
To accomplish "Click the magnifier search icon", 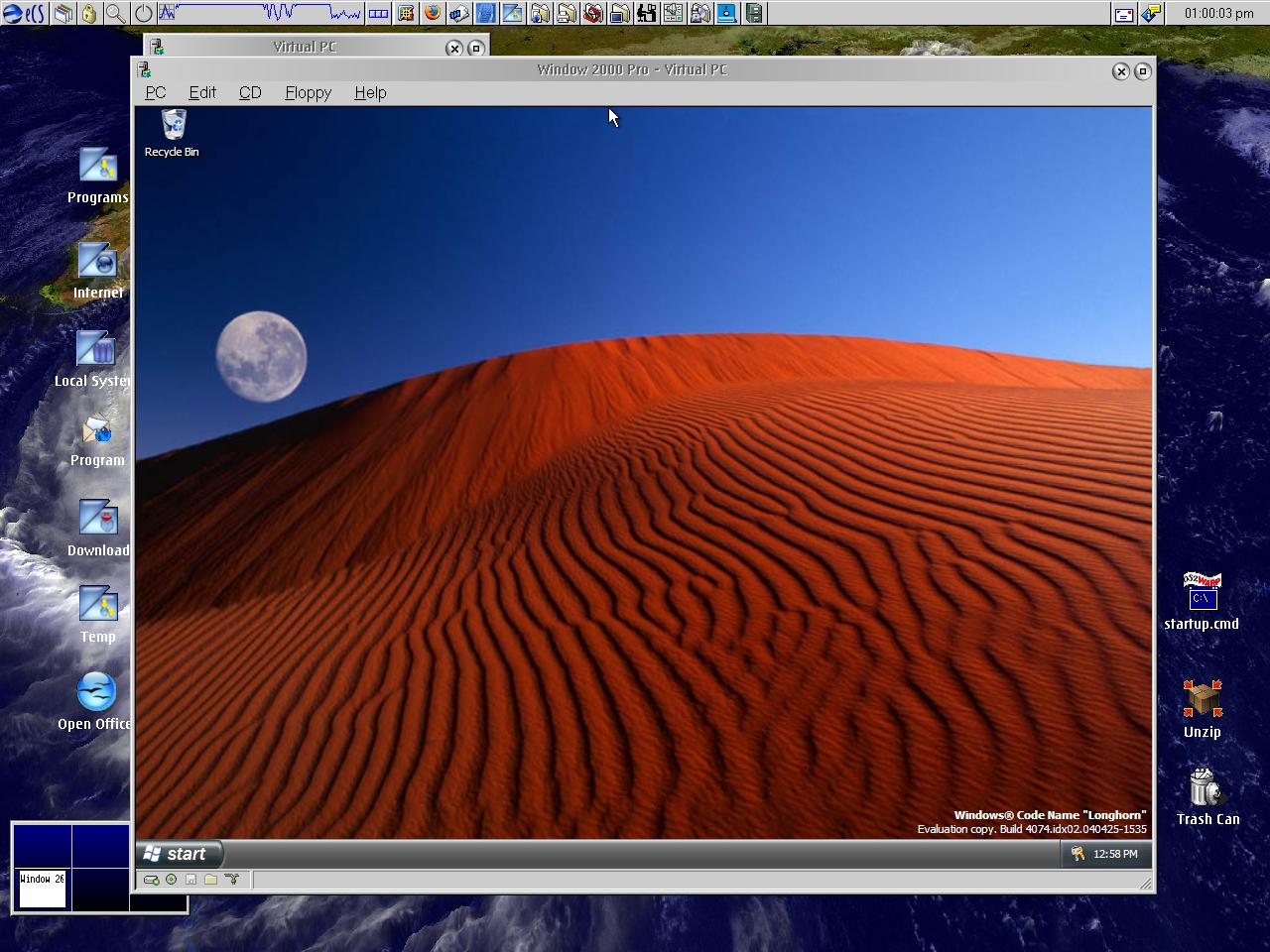I will click(x=116, y=13).
